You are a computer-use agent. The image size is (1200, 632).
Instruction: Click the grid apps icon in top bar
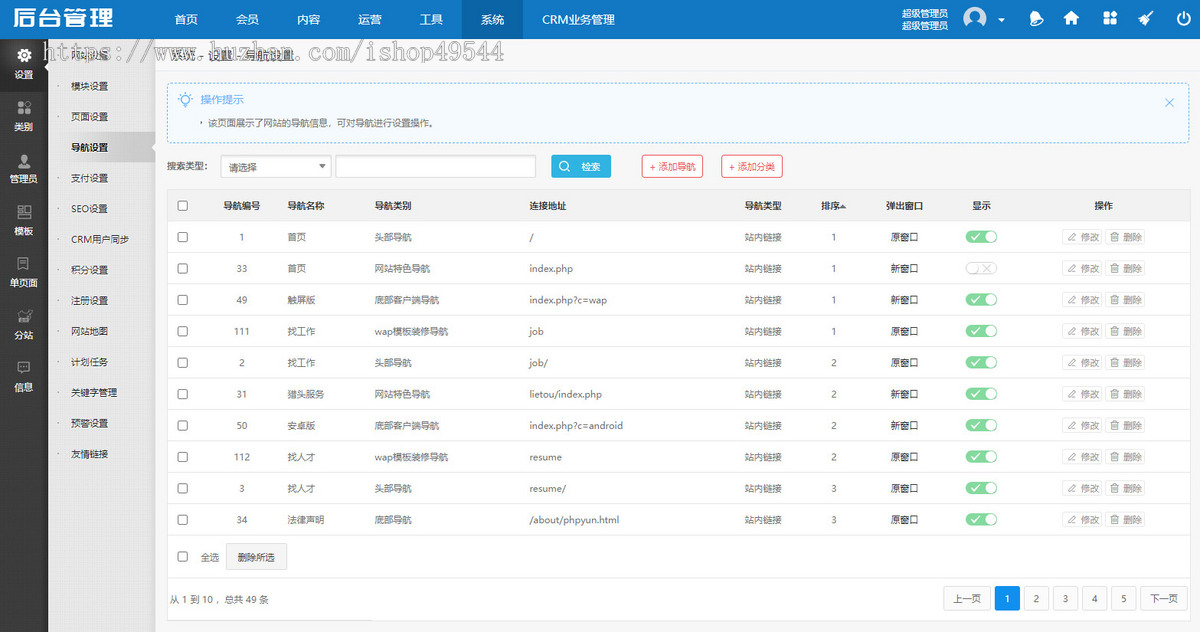(x=1110, y=18)
